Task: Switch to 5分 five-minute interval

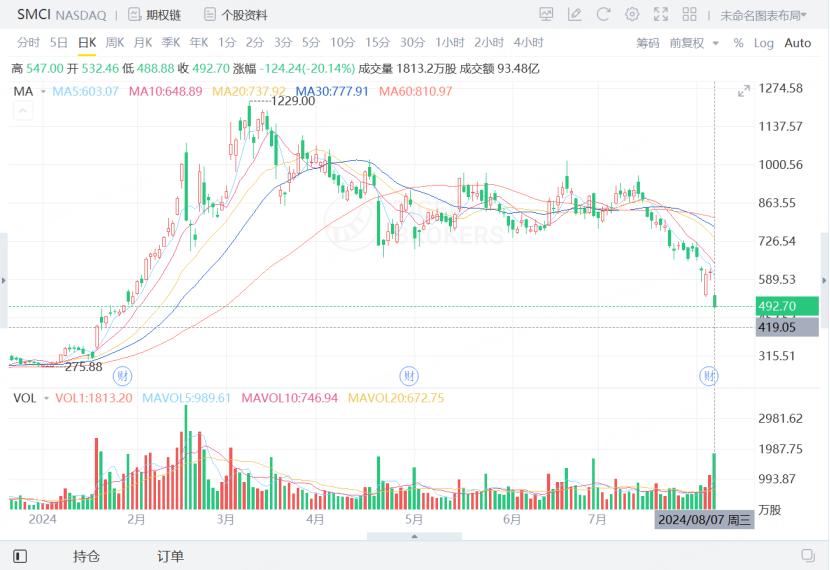Action: 311,42
